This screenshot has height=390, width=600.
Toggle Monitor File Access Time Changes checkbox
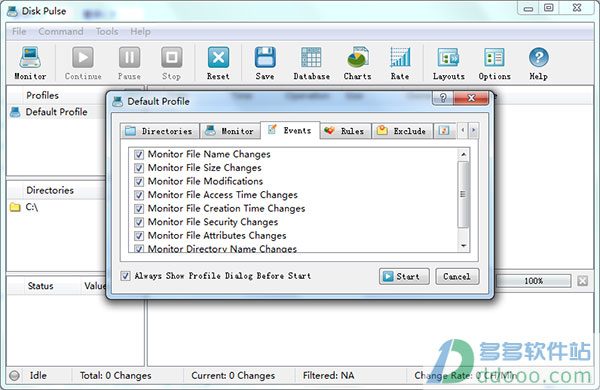[139, 195]
